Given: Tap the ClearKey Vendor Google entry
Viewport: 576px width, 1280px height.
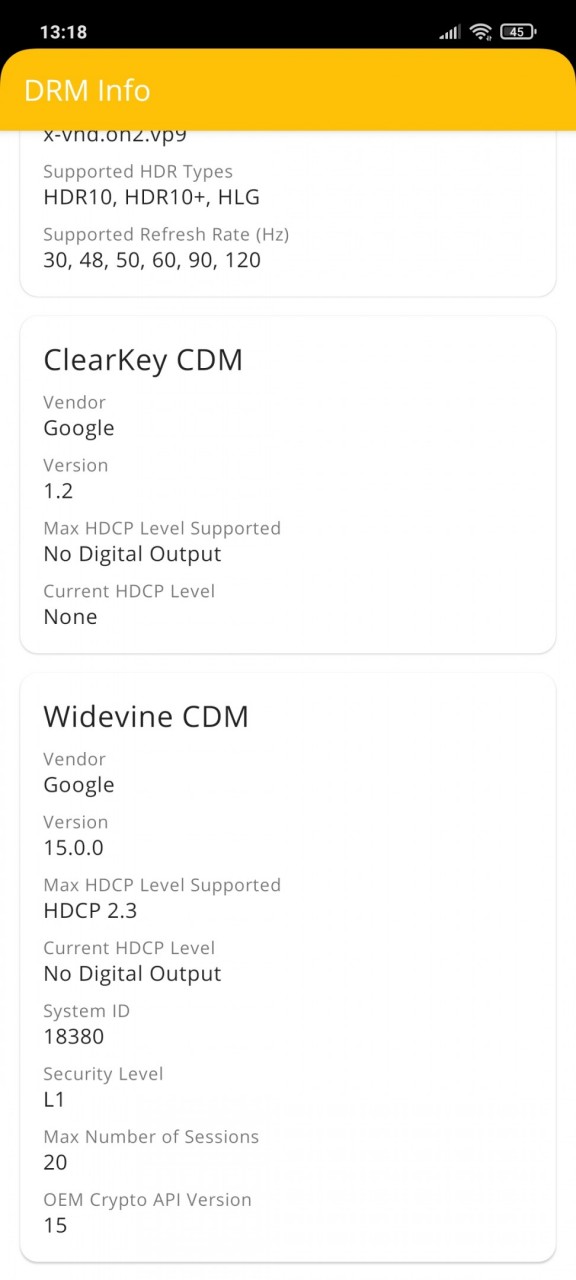Looking at the screenshot, I should [79, 428].
